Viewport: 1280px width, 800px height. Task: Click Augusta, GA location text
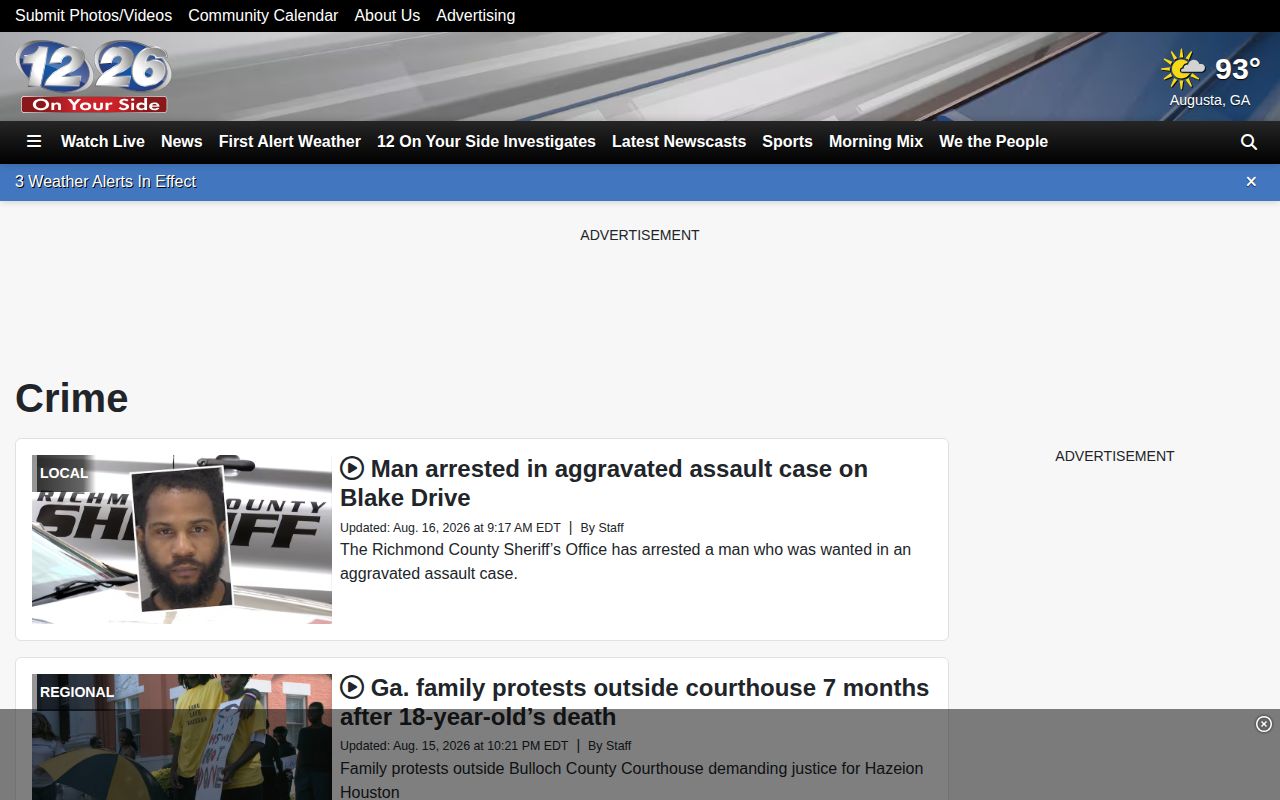pyautogui.click(x=1210, y=100)
